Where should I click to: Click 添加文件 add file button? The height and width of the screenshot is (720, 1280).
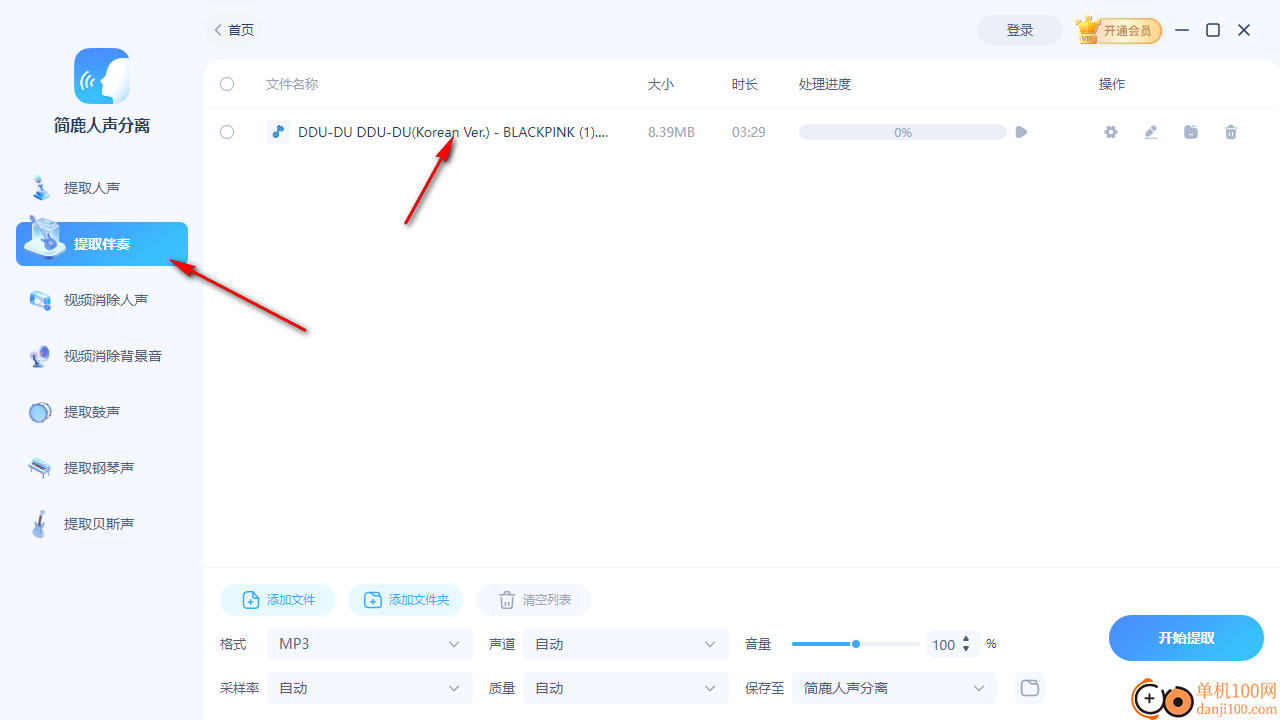click(278, 600)
